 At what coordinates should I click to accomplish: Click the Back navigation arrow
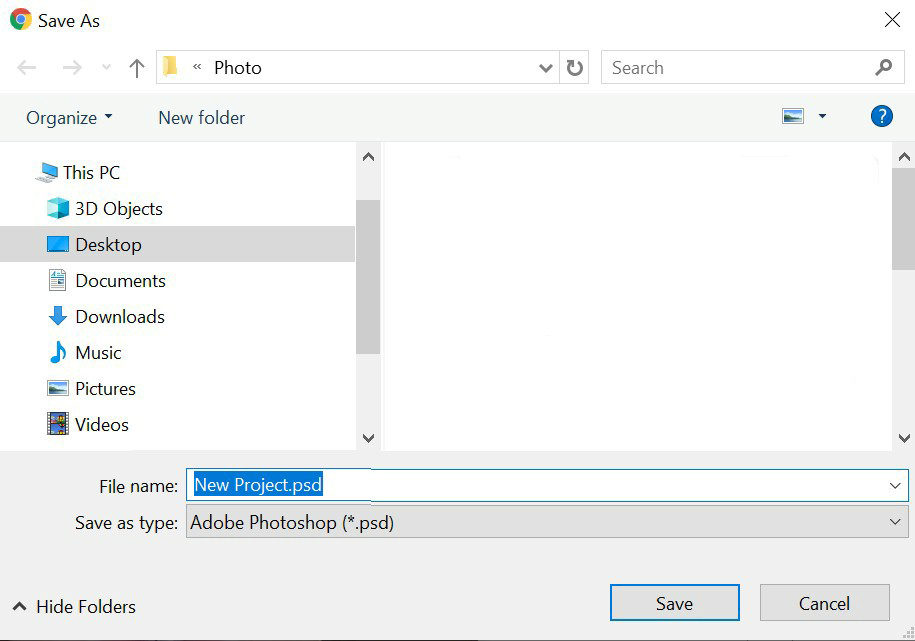pyautogui.click(x=27, y=68)
